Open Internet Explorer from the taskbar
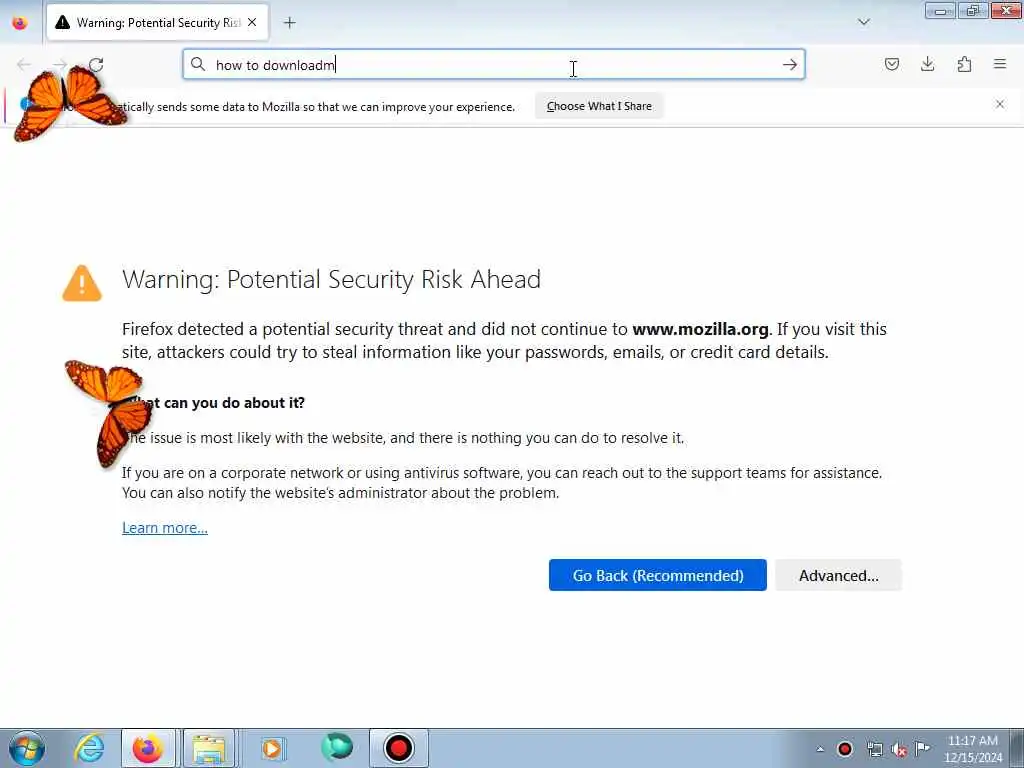Viewport: 1024px width, 768px height. coord(89,748)
